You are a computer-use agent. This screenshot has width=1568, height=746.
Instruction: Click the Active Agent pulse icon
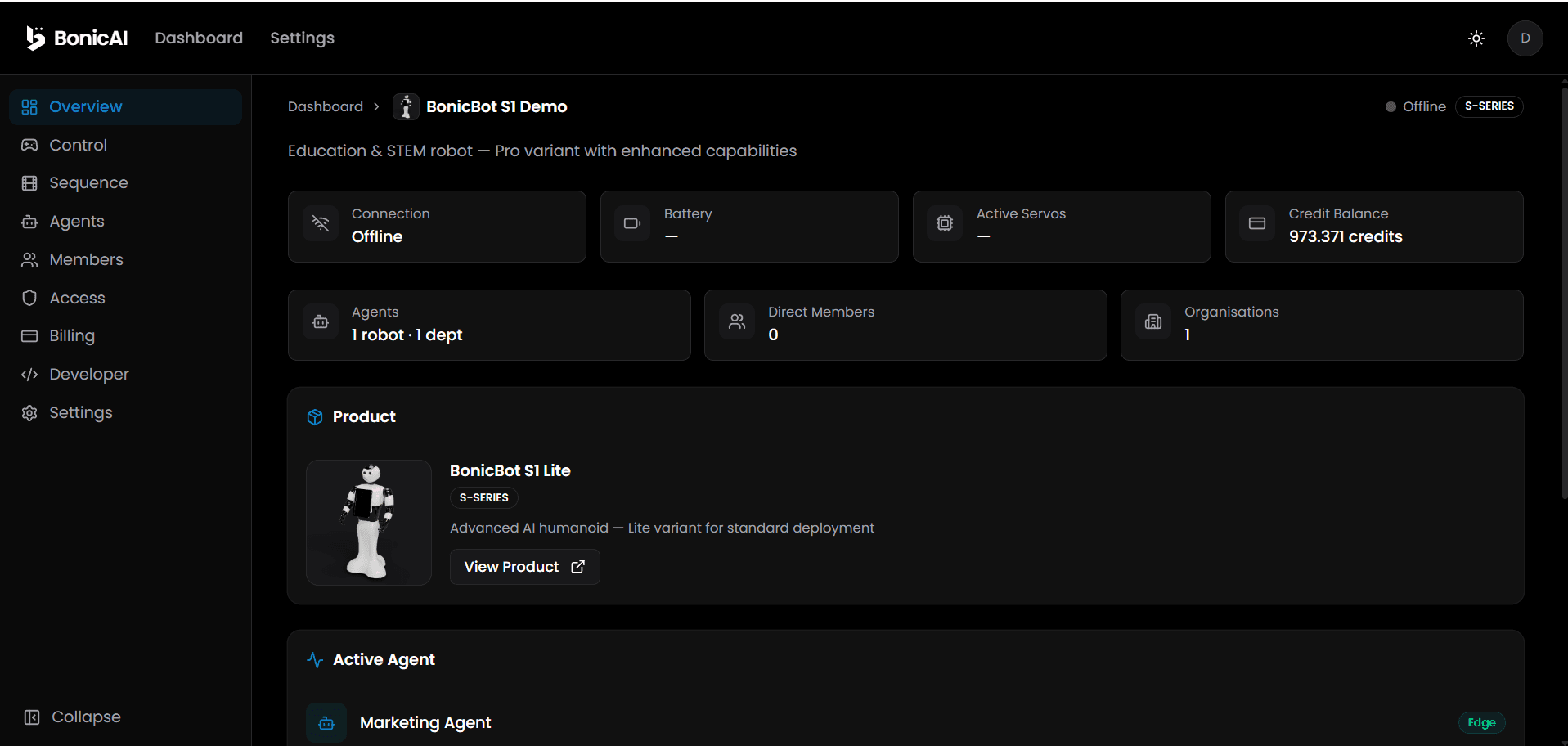coord(315,660)
